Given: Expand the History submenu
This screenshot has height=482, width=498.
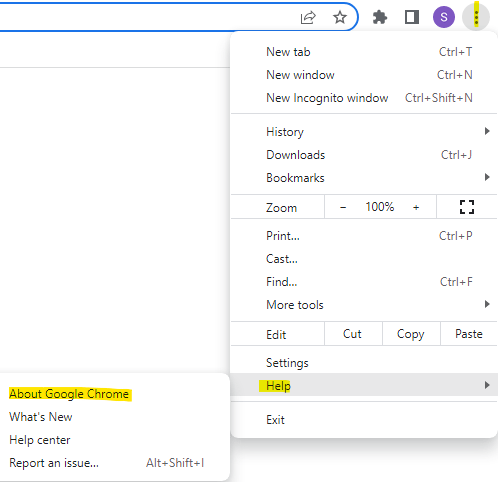Looking at the screenshot, I should point(364,132).
